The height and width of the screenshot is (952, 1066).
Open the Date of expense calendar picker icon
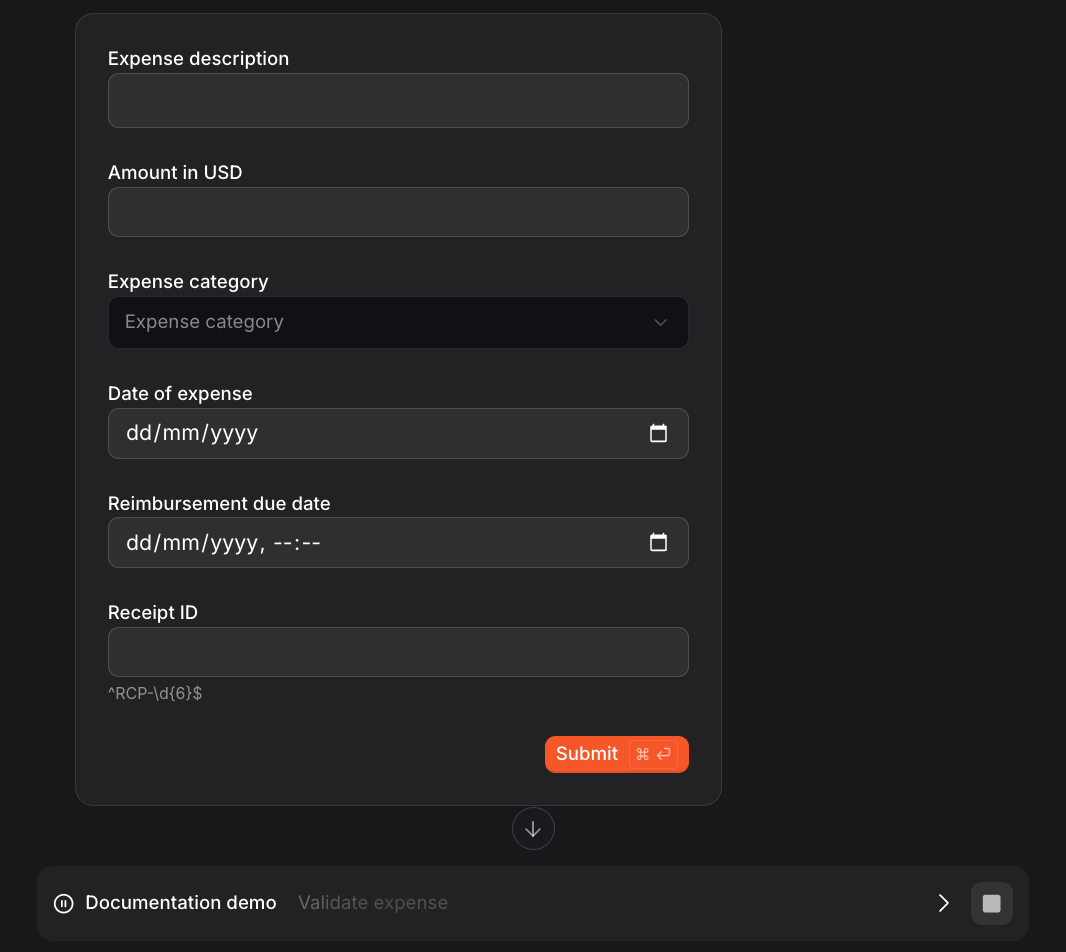click(658, 433)
